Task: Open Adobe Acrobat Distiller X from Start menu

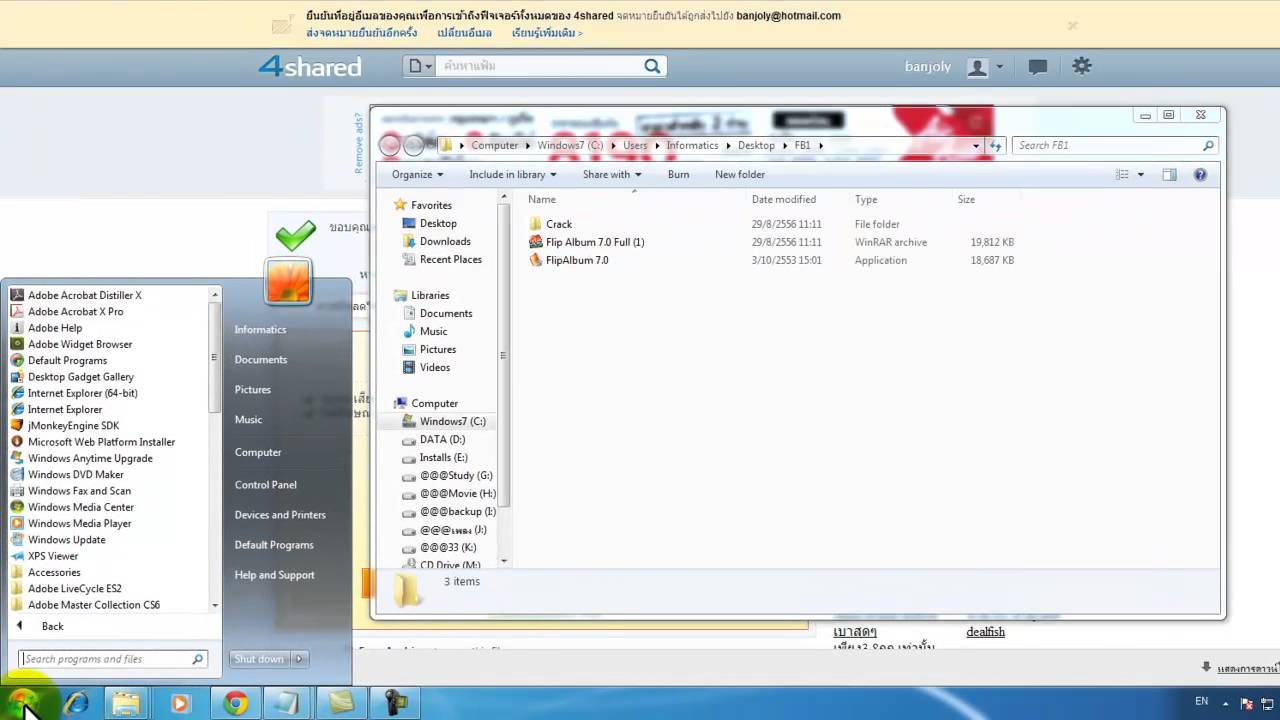Action: [85, 295]
